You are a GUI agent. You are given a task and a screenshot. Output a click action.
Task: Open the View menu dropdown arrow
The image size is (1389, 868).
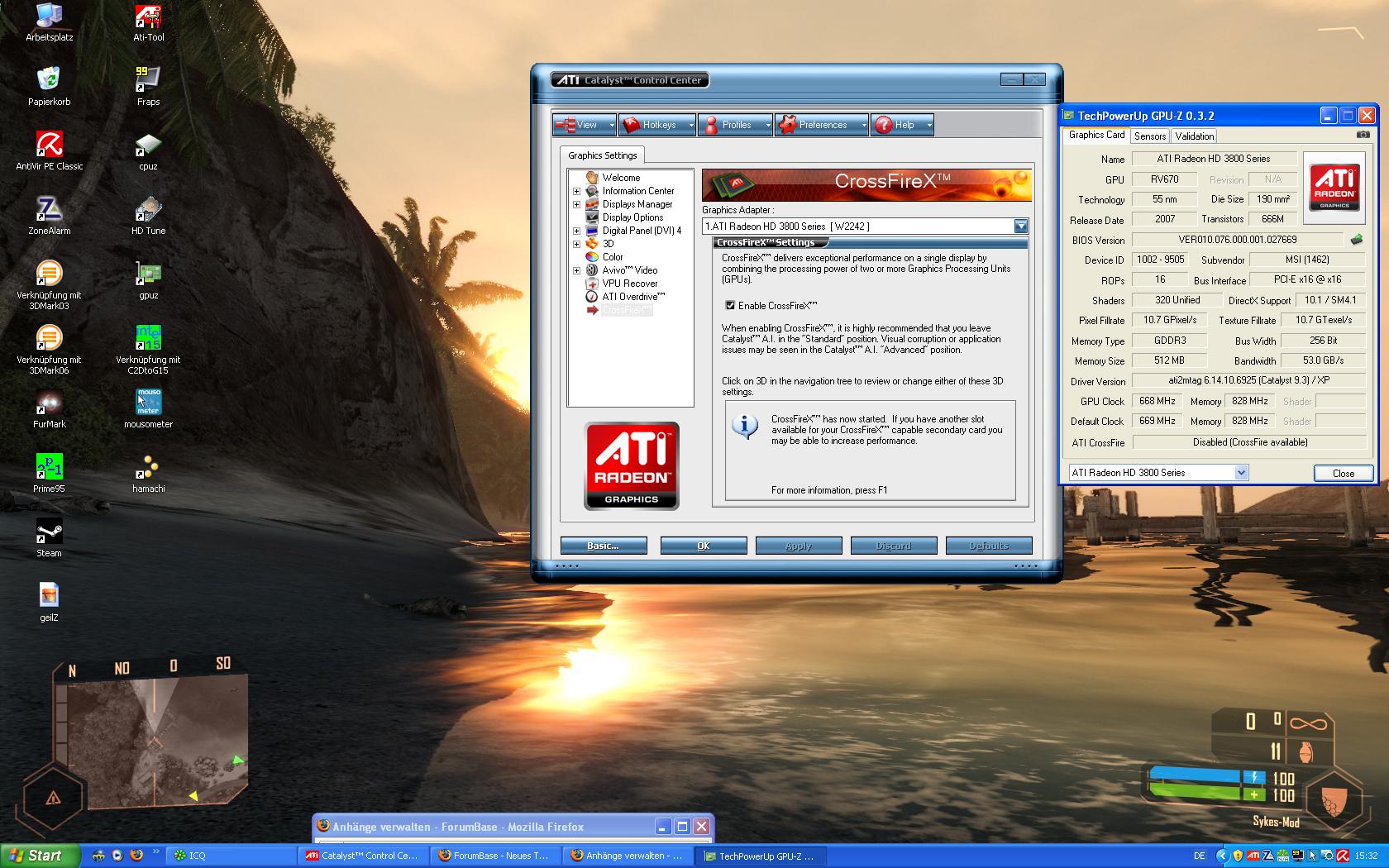pos(612,126)
